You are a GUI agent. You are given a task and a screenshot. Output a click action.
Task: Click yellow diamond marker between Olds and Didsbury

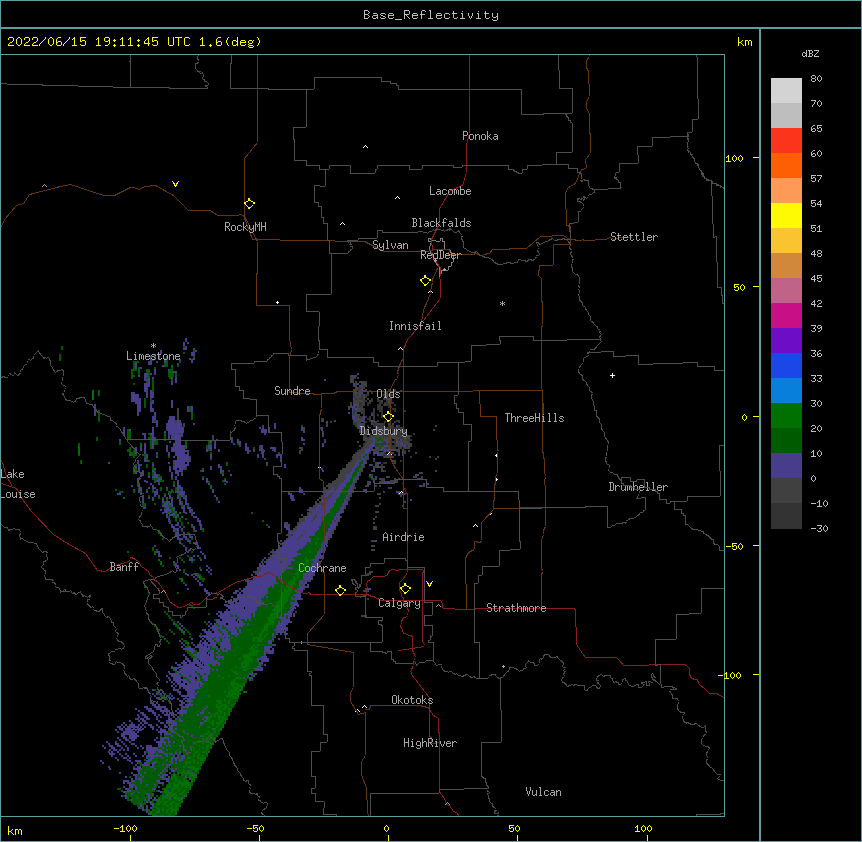click(388, 416)
